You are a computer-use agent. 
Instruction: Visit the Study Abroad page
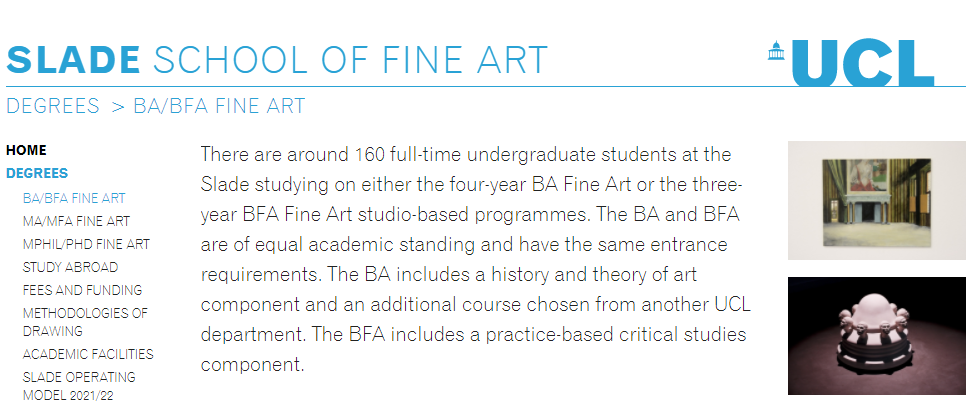click(x=71, y=267)
